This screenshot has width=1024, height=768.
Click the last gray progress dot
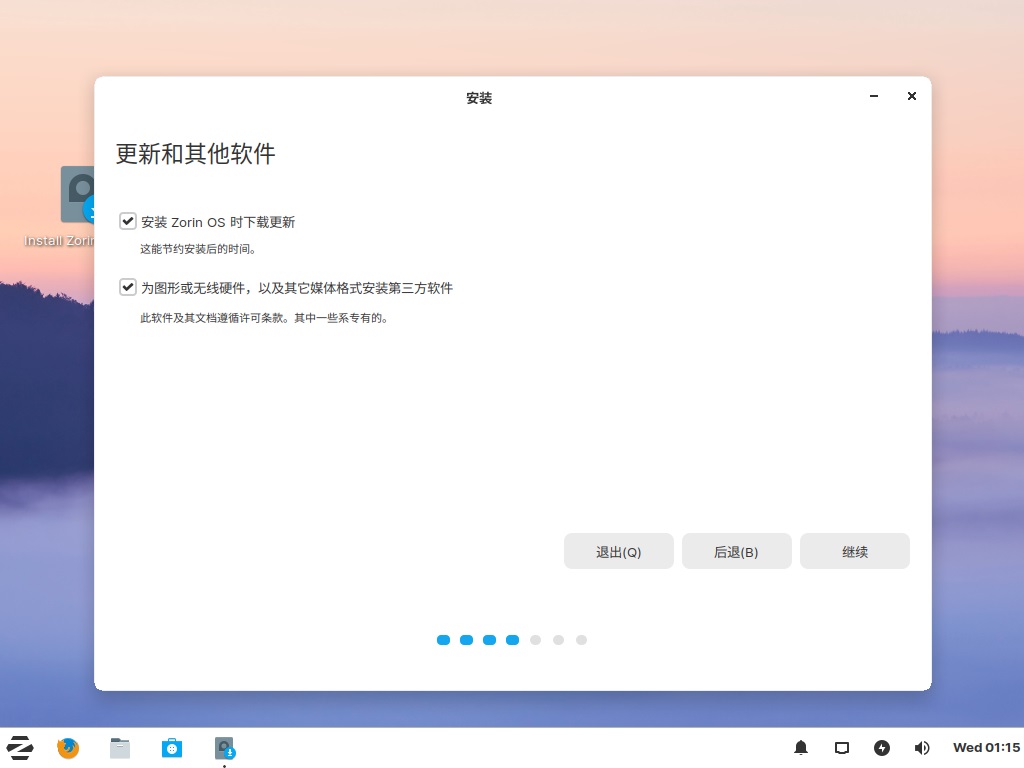point(581,640)
